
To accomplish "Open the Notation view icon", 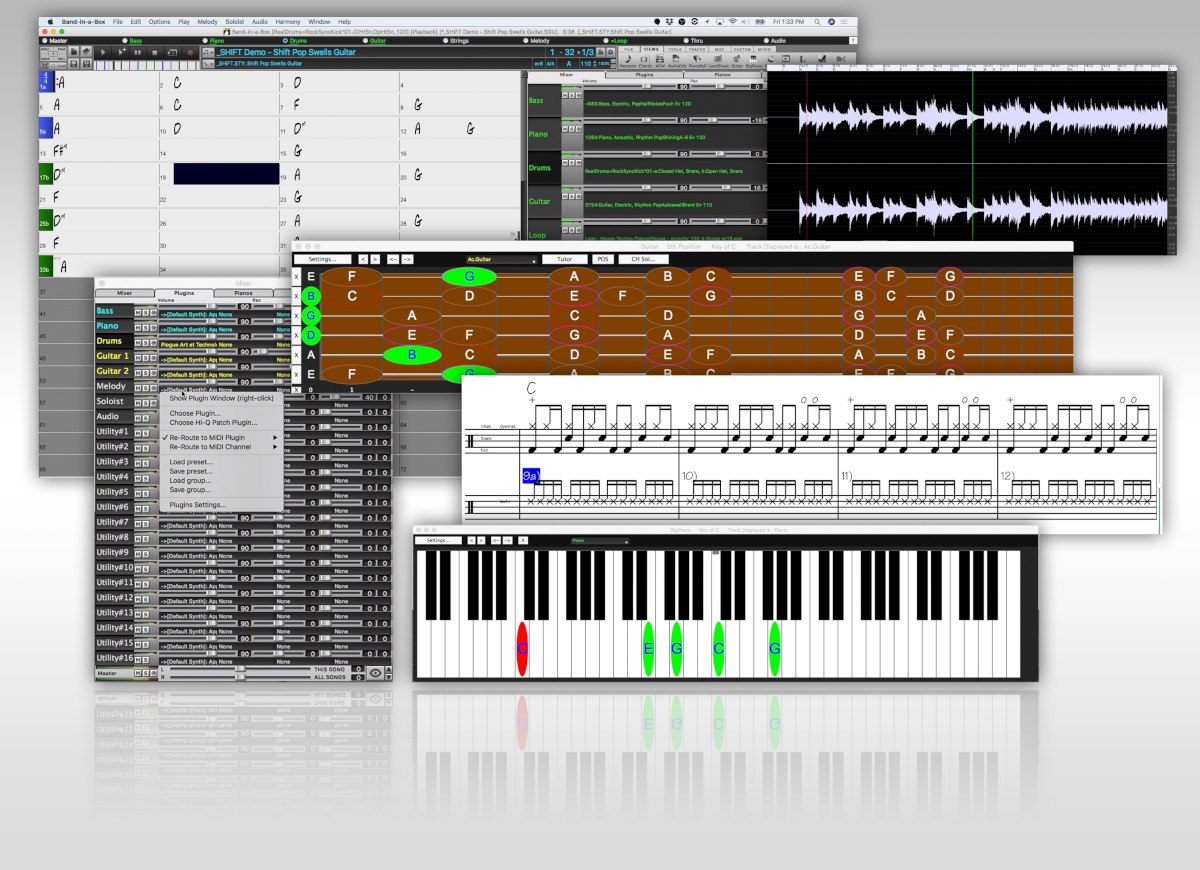I will pyautogui.click(x=628, y=63).
